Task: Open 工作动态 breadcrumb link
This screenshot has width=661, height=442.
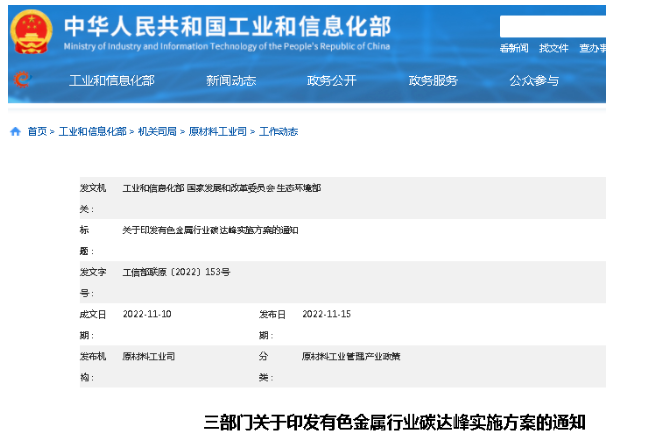Action: tap(278, 132)
